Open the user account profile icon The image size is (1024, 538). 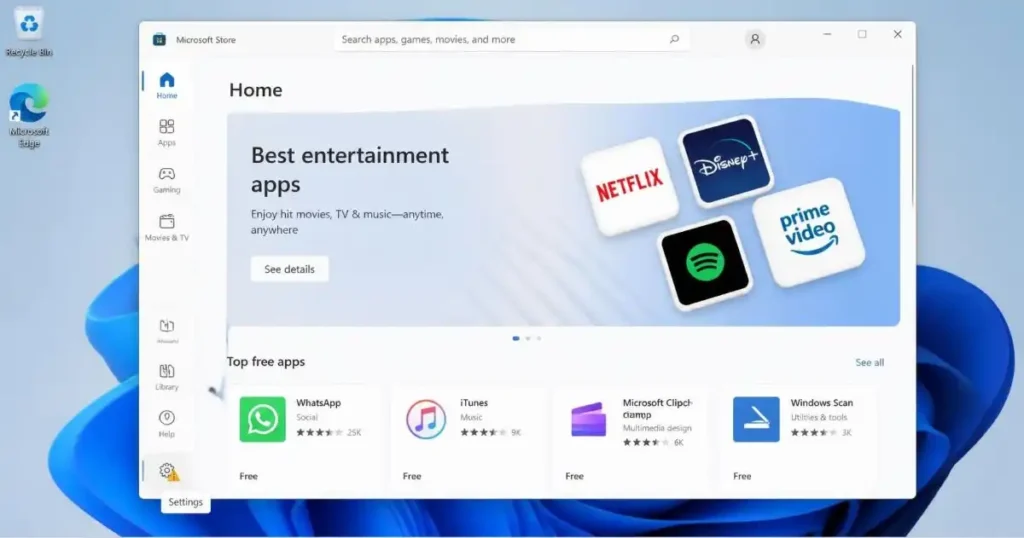754,39
